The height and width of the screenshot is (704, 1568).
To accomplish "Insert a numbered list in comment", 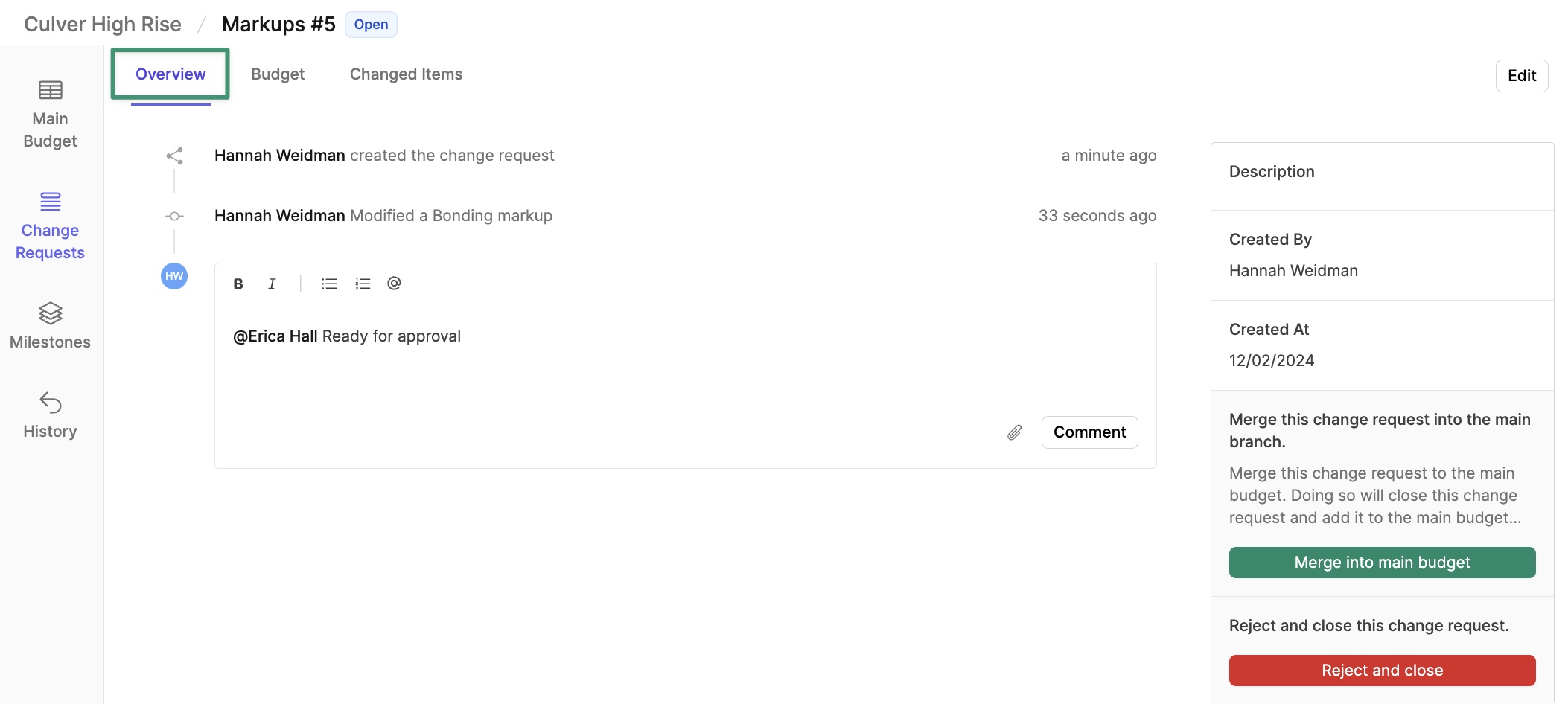I will click(x=363, y=284).
